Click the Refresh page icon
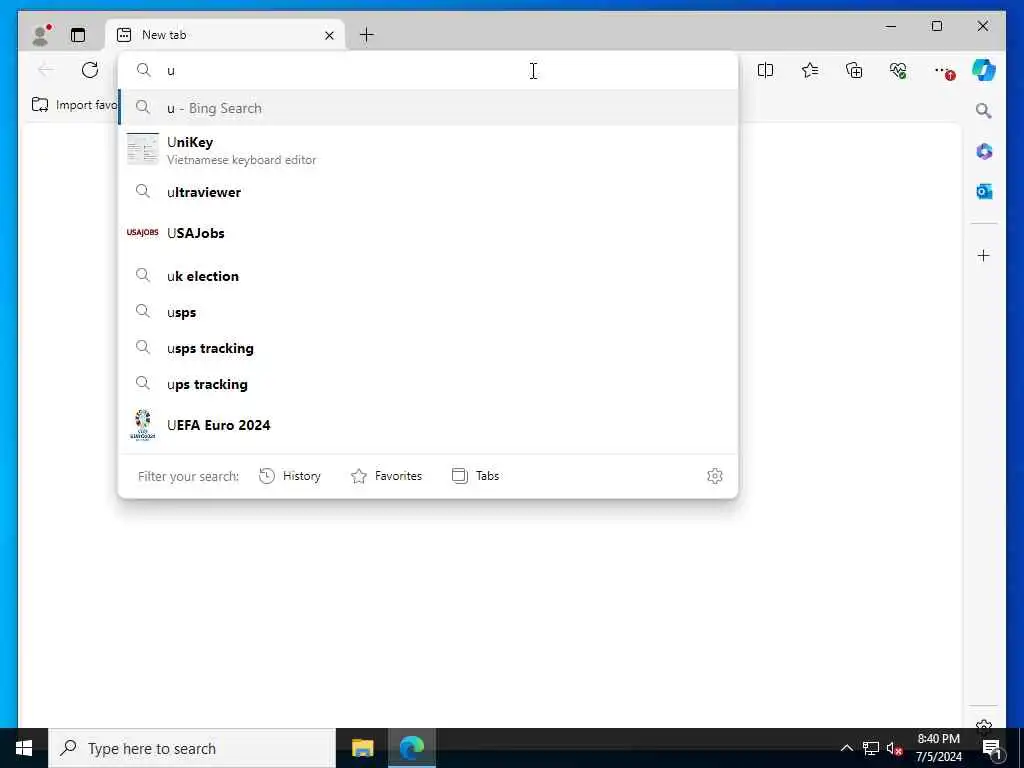Screen dimensions: 1024x768 (x=90, y=70)
